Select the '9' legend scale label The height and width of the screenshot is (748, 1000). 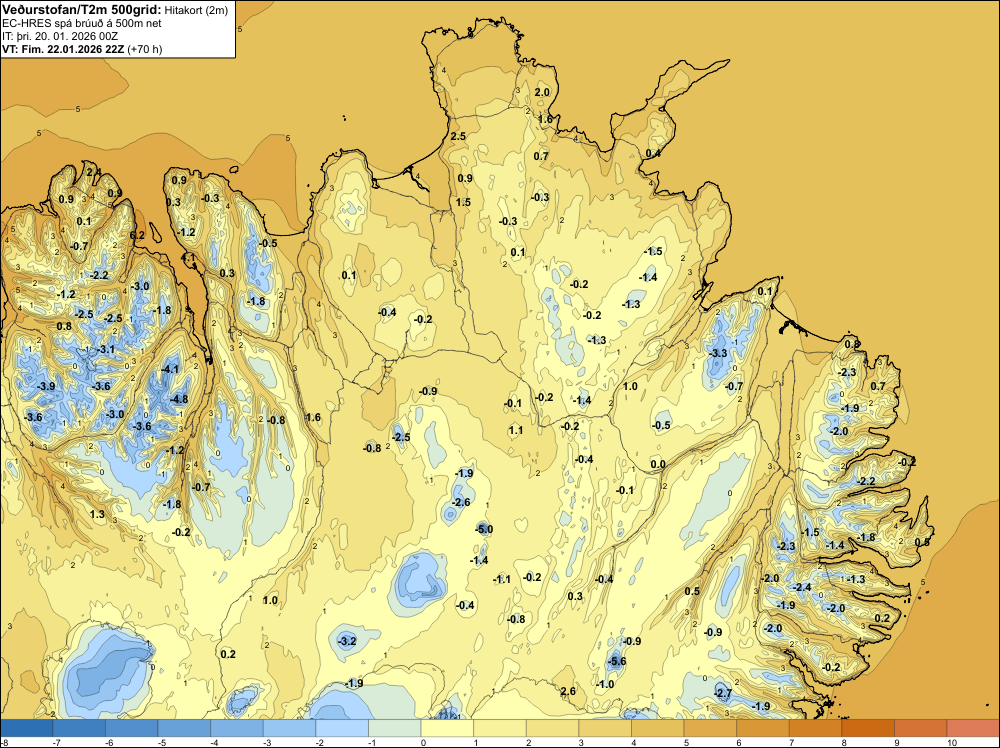pos(898,742)
